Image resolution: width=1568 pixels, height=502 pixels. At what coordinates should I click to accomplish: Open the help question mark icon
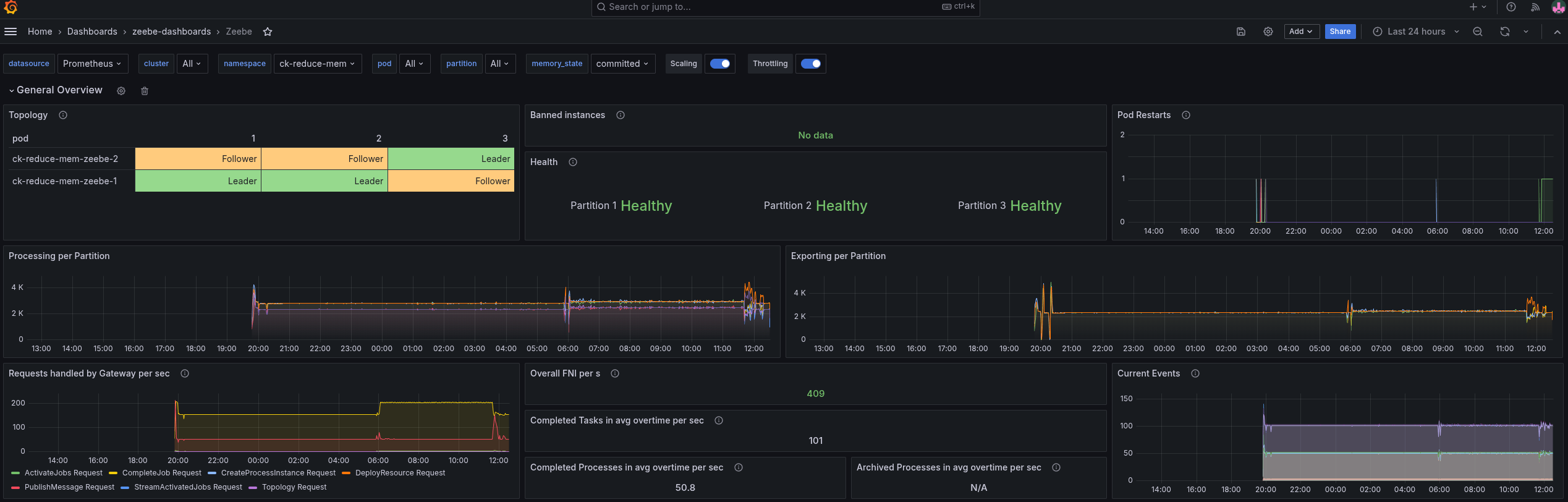click(x=1511, y=7)
